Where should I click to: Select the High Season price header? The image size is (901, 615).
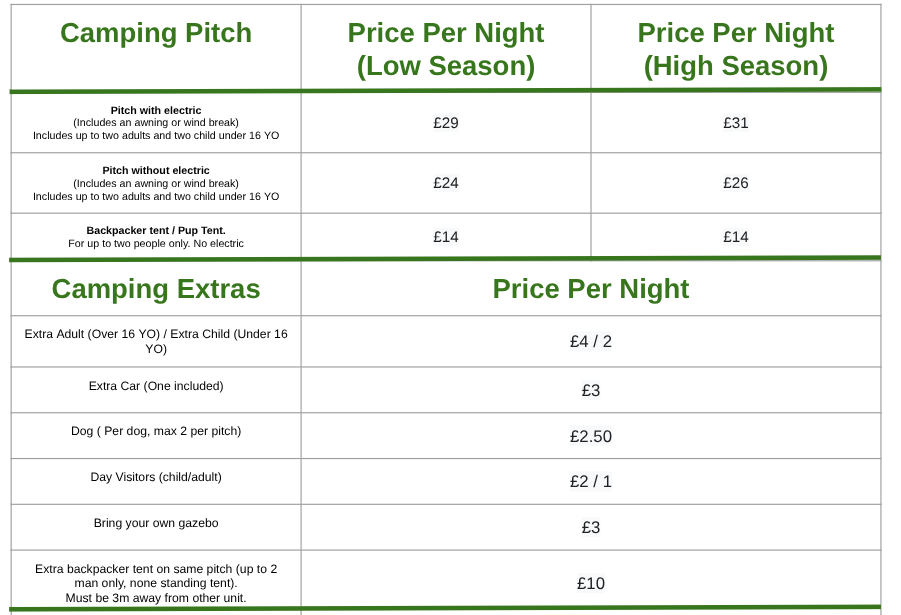(x=736, y=49)
